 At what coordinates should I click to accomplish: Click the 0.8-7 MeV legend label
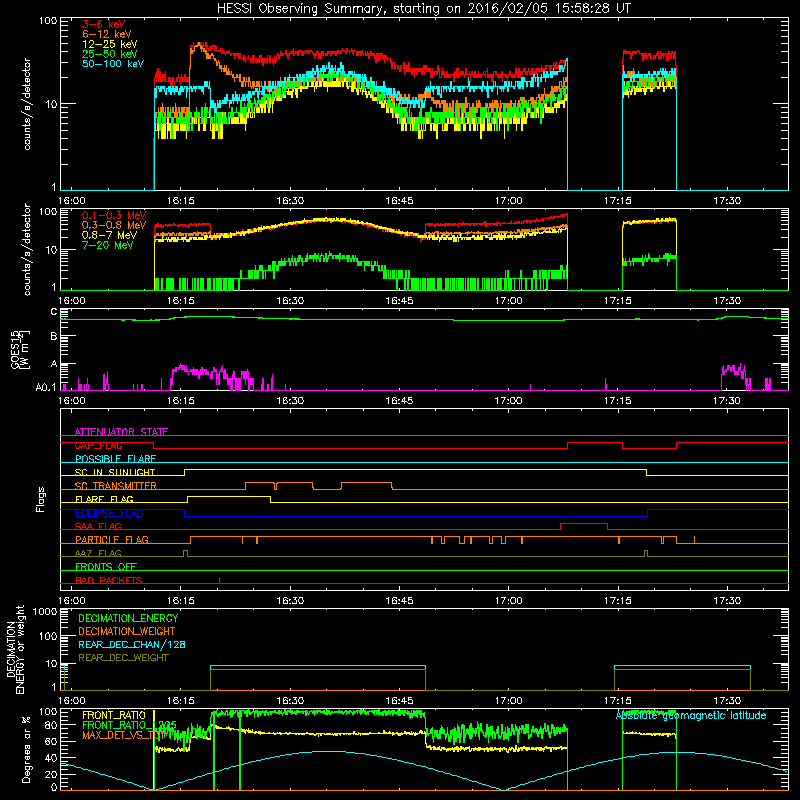tap(109, 235)
